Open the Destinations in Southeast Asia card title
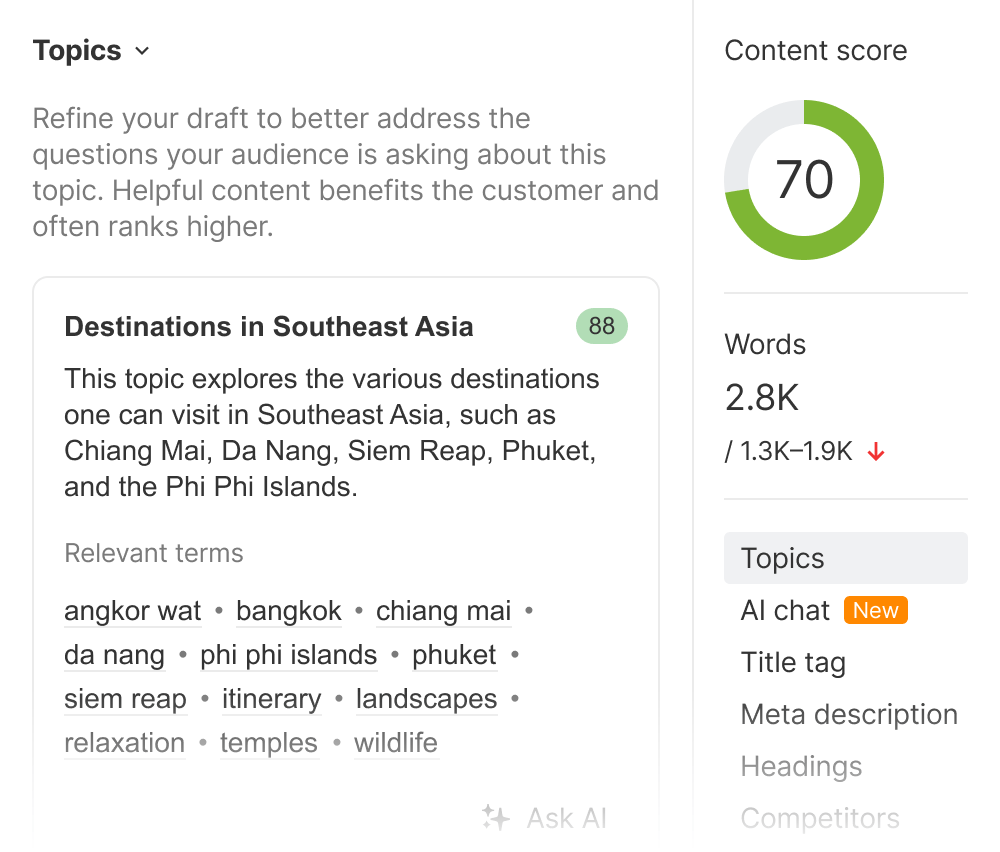Viewport: 1000px width, 852px height. 269,327
